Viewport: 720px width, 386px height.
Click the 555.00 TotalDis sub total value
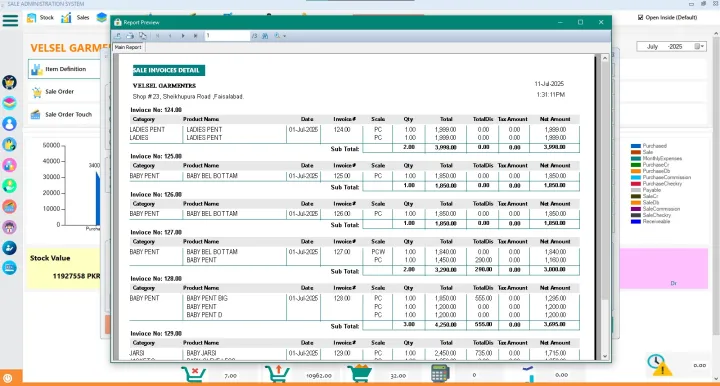pos(484,324)
